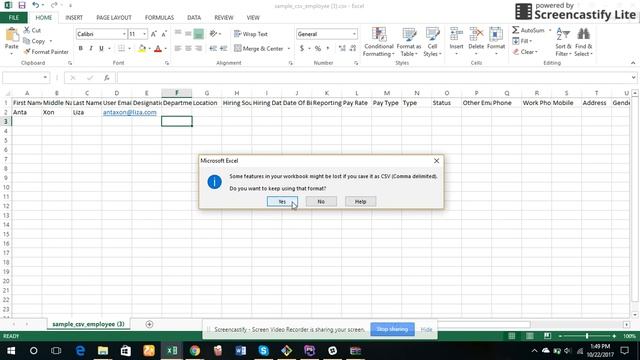Switch to the FORMULAS tab
This screenshot has height=360, width=640.
[159, 18]
